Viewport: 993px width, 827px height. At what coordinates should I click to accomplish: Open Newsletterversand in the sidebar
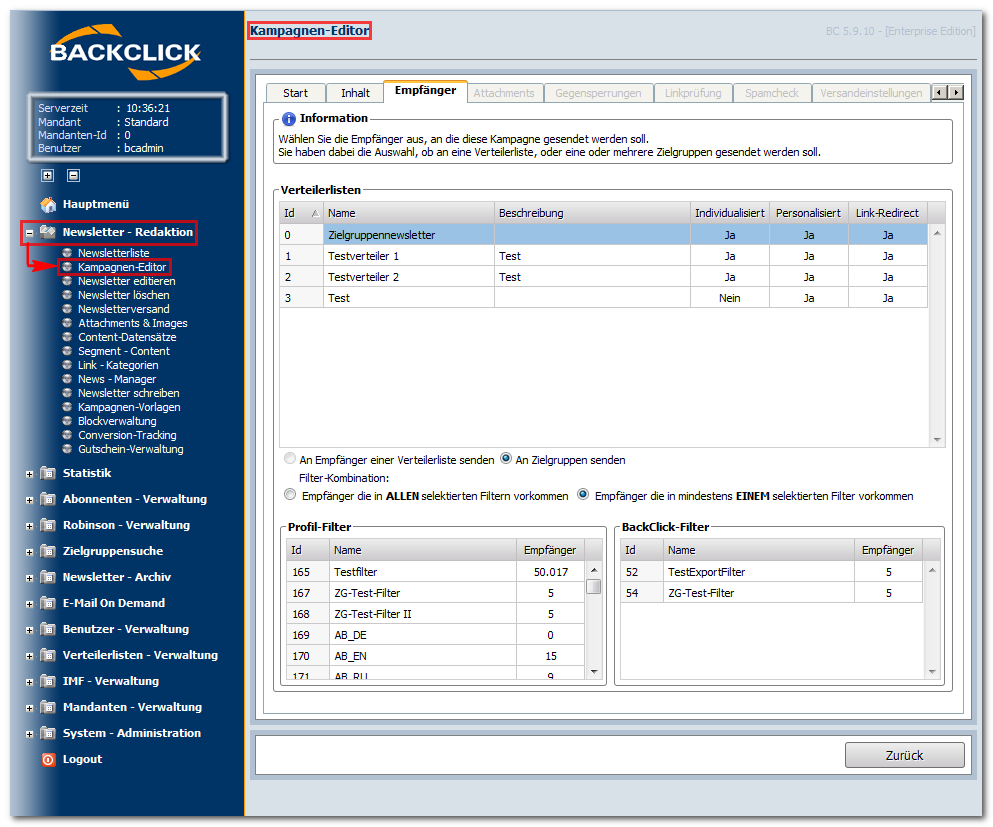(x=123, y=309)
